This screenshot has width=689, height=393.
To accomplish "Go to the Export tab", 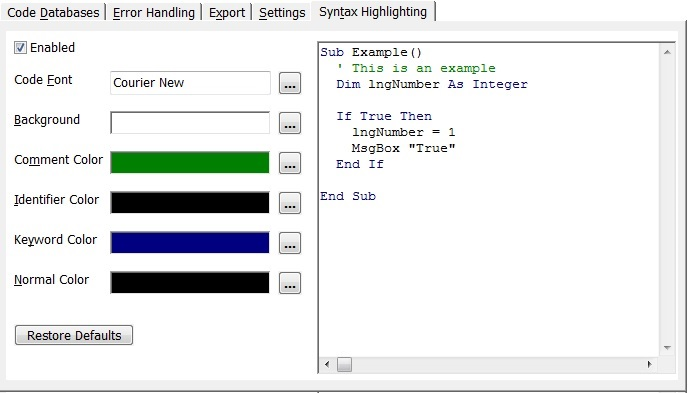I will tap(227, 13).
